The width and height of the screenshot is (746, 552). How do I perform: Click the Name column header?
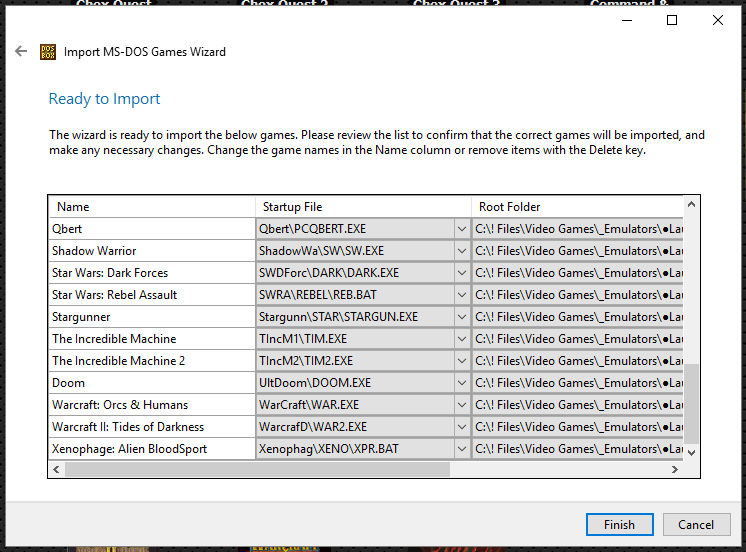point(152,207)
